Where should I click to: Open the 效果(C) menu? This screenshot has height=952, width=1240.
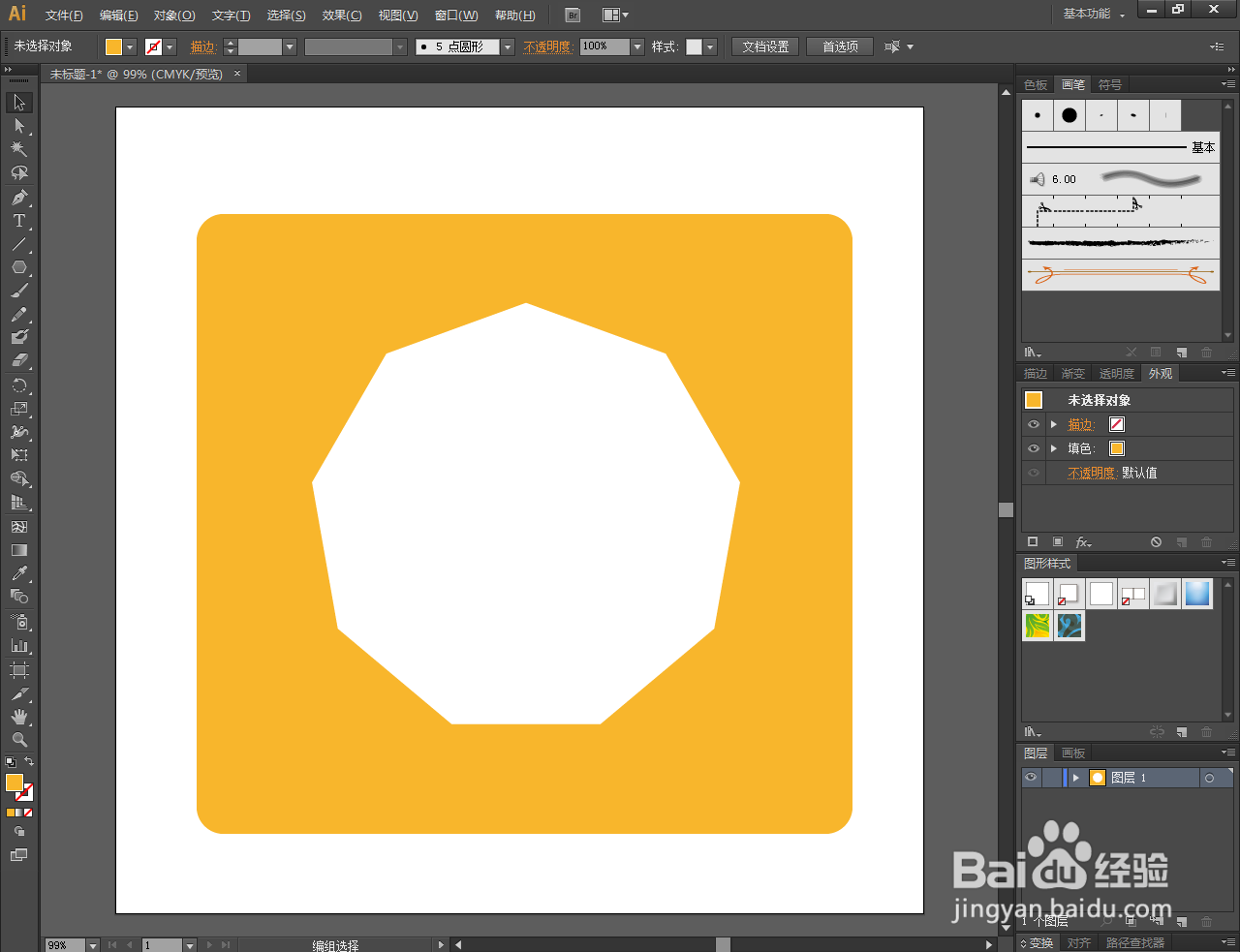(342, 15)
